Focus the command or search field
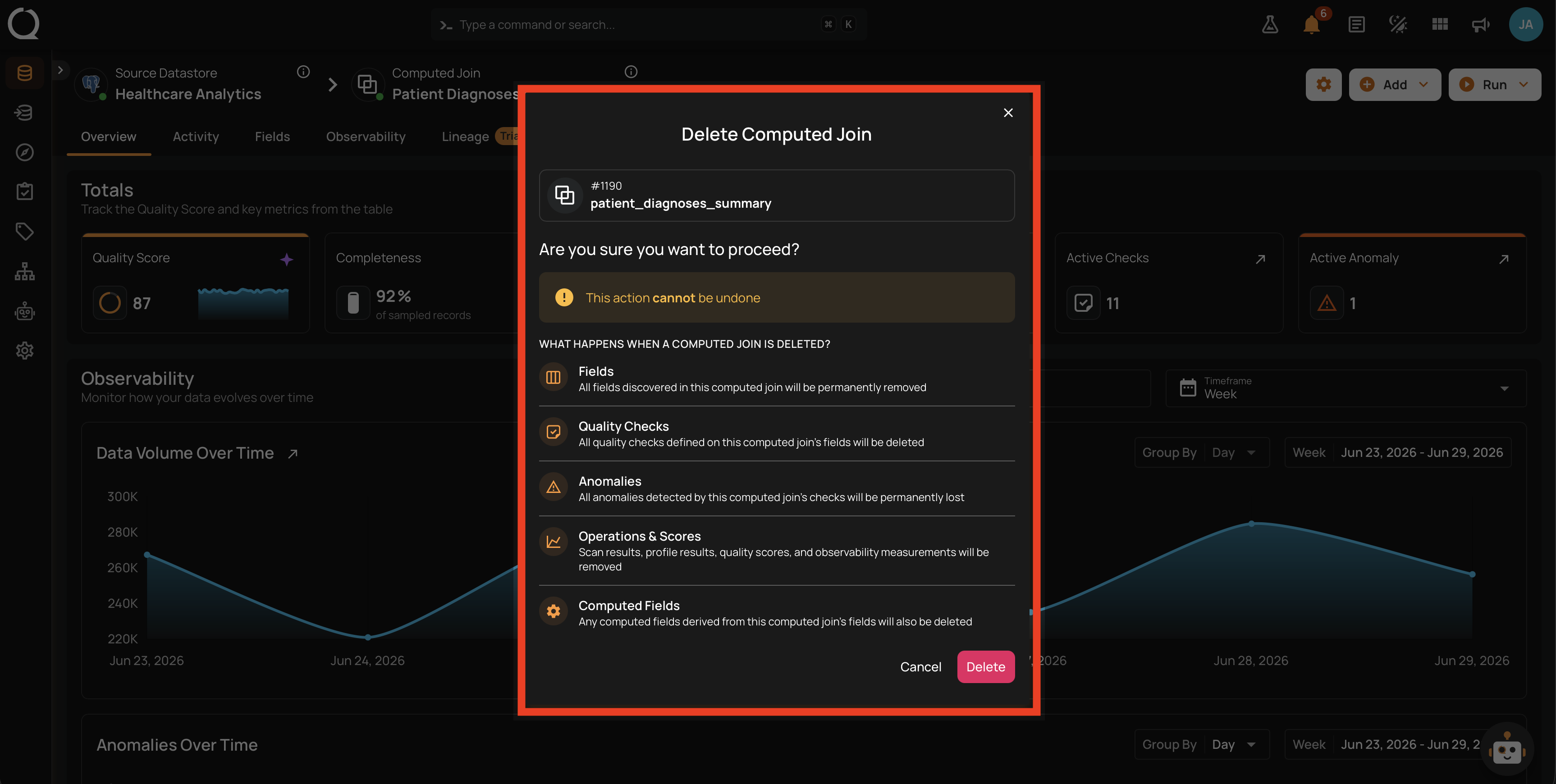Image resolution: width=1556 pixels, height=784 pixels. pyautogui.click(x=649, y=25)
